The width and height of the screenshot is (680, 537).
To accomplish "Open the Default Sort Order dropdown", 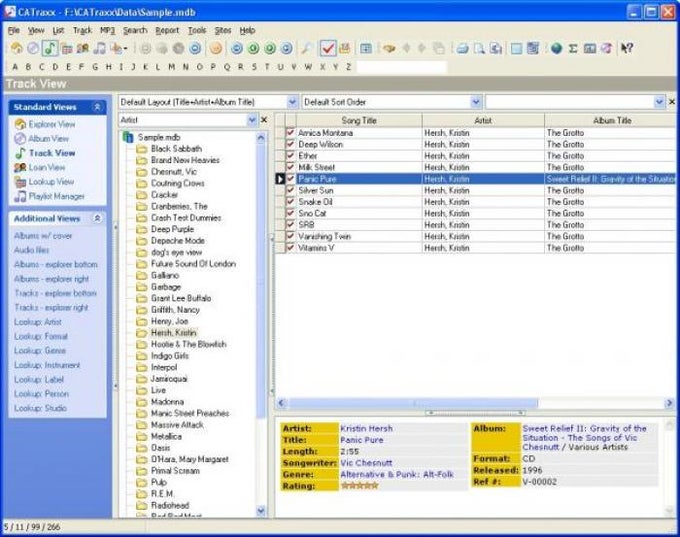I will point(475,102).
